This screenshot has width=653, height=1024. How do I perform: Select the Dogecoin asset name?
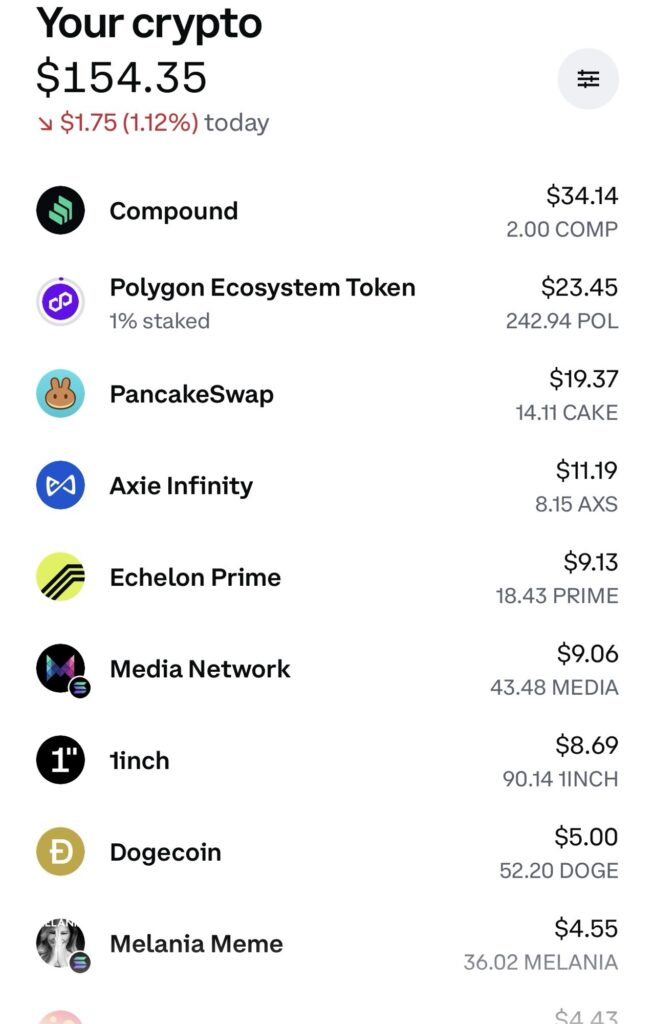pos(165,853)
